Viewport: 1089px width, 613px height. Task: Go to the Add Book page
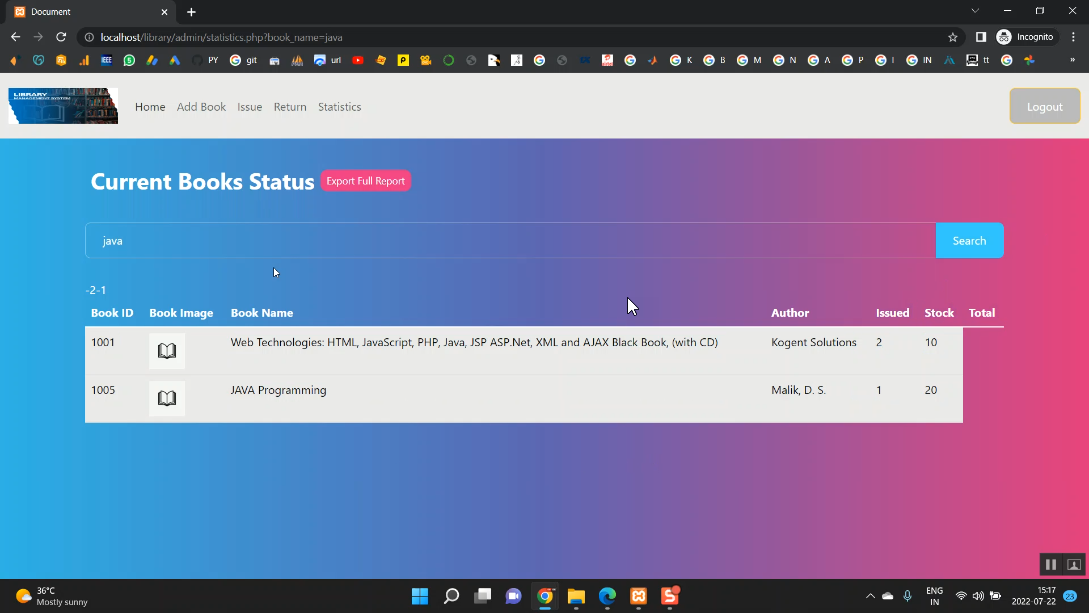click(x=201, y=107)
